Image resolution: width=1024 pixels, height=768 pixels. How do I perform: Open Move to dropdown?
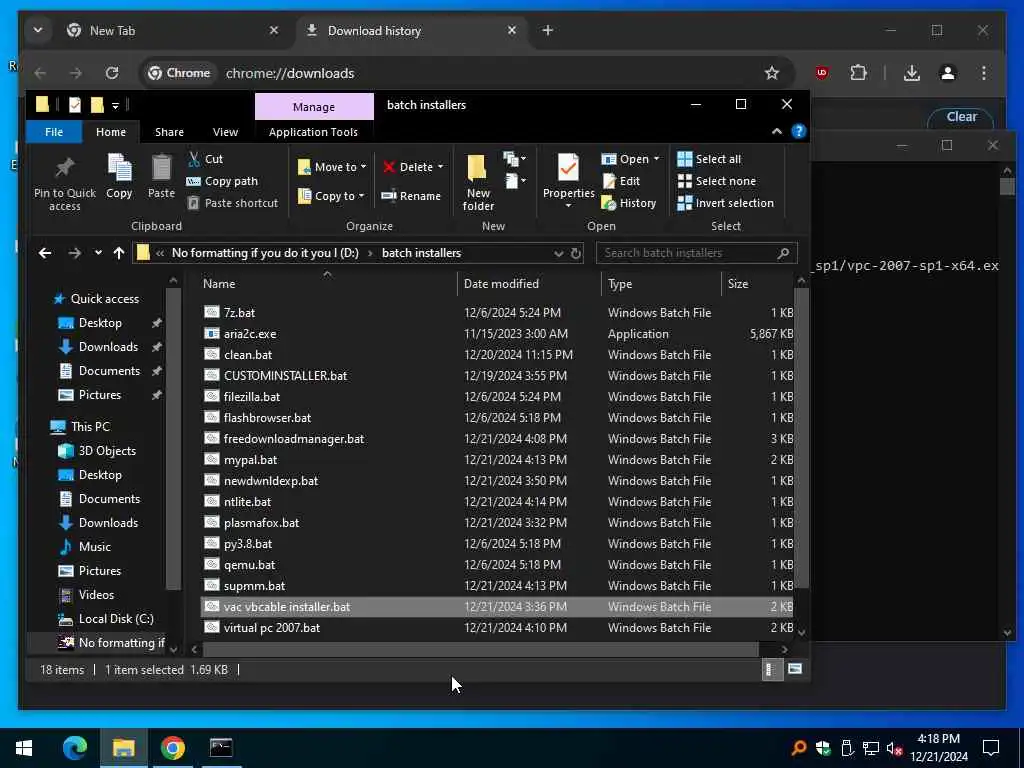tap(332, 167)
